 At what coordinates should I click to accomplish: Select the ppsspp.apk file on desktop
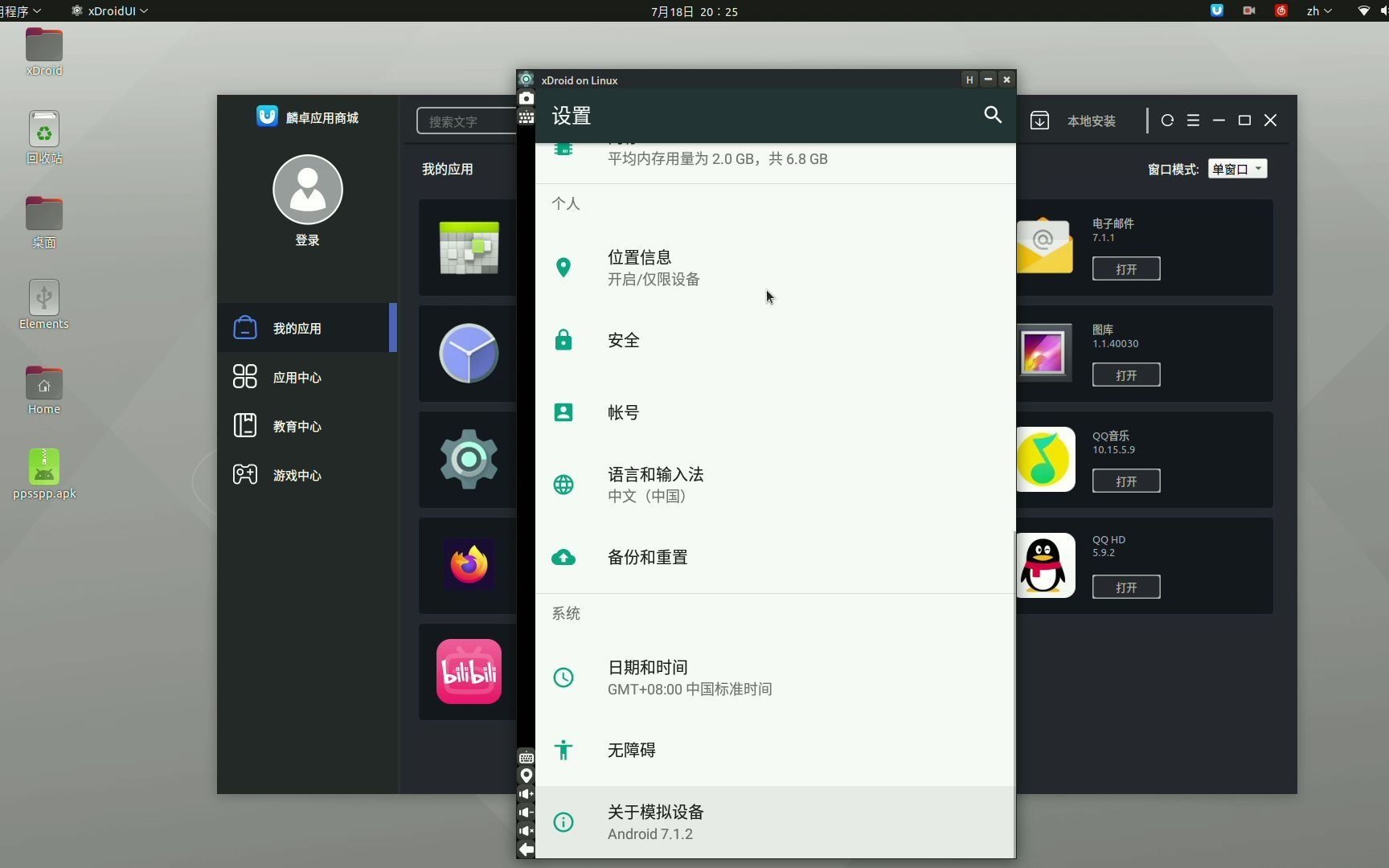(x=44, y=474)
